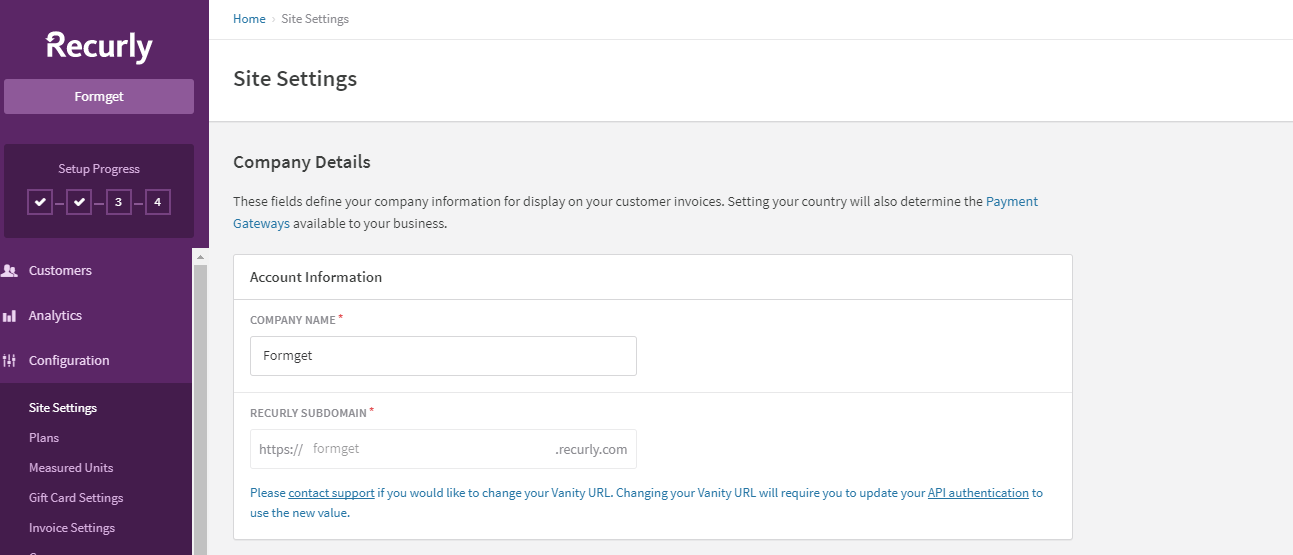1293x555 pixels.
Task: Open Gift Card Settings
Action: pyautogui.click(x=76, y=498)
